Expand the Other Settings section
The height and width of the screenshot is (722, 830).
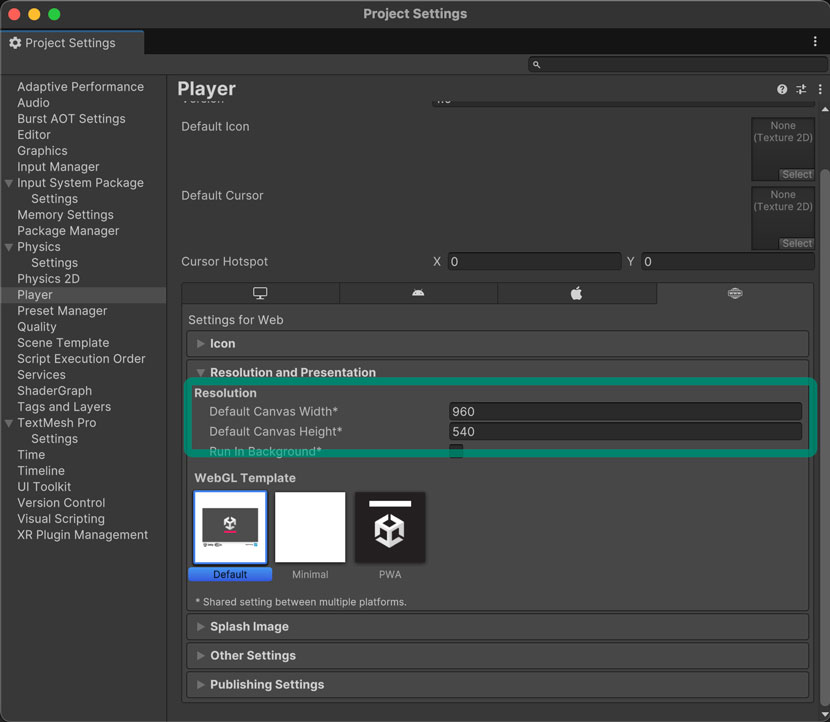[x=201, y=655]
